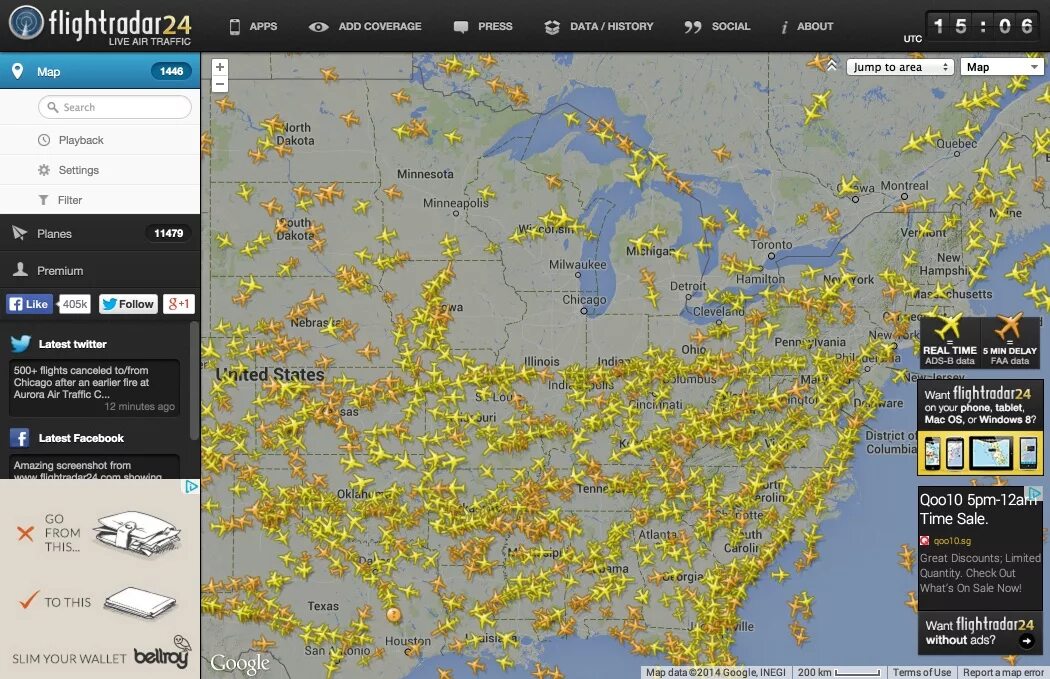Click the eye icon beside ADD COVERAGE
Screen dimensions: 1050x679
point(318,27)
